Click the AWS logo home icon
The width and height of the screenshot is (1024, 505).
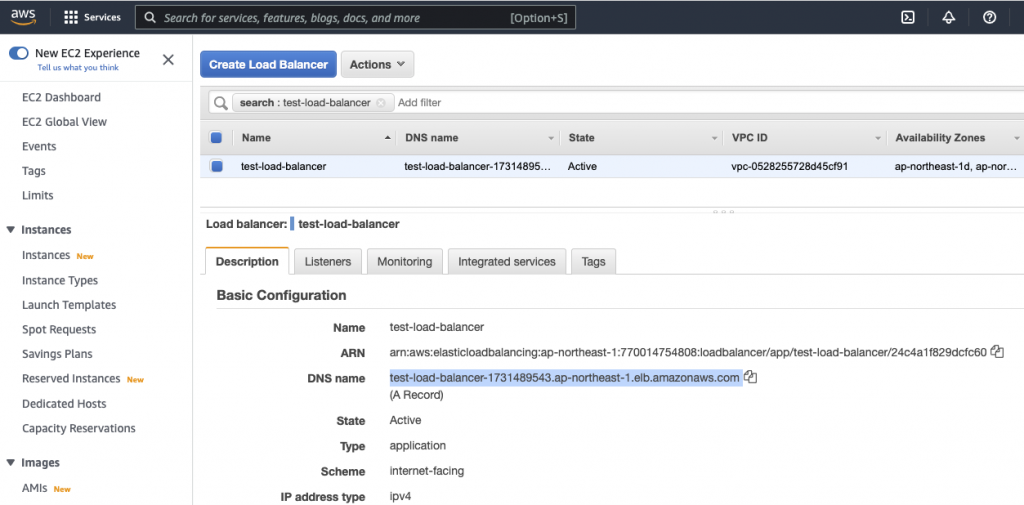23,17
